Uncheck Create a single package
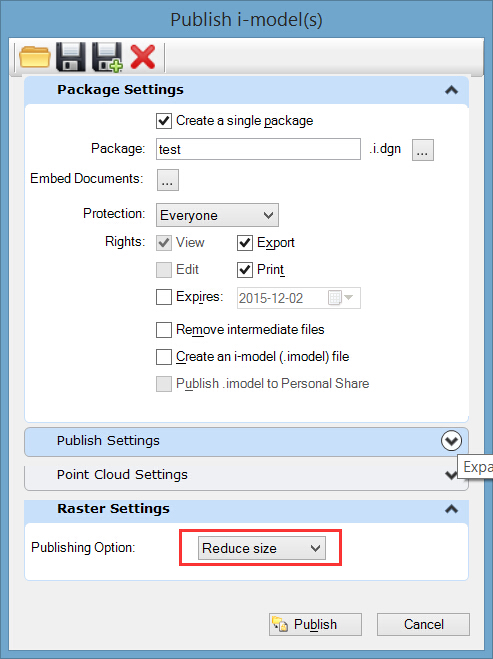This screenshot has height=659, width=493. coord(163,121)
